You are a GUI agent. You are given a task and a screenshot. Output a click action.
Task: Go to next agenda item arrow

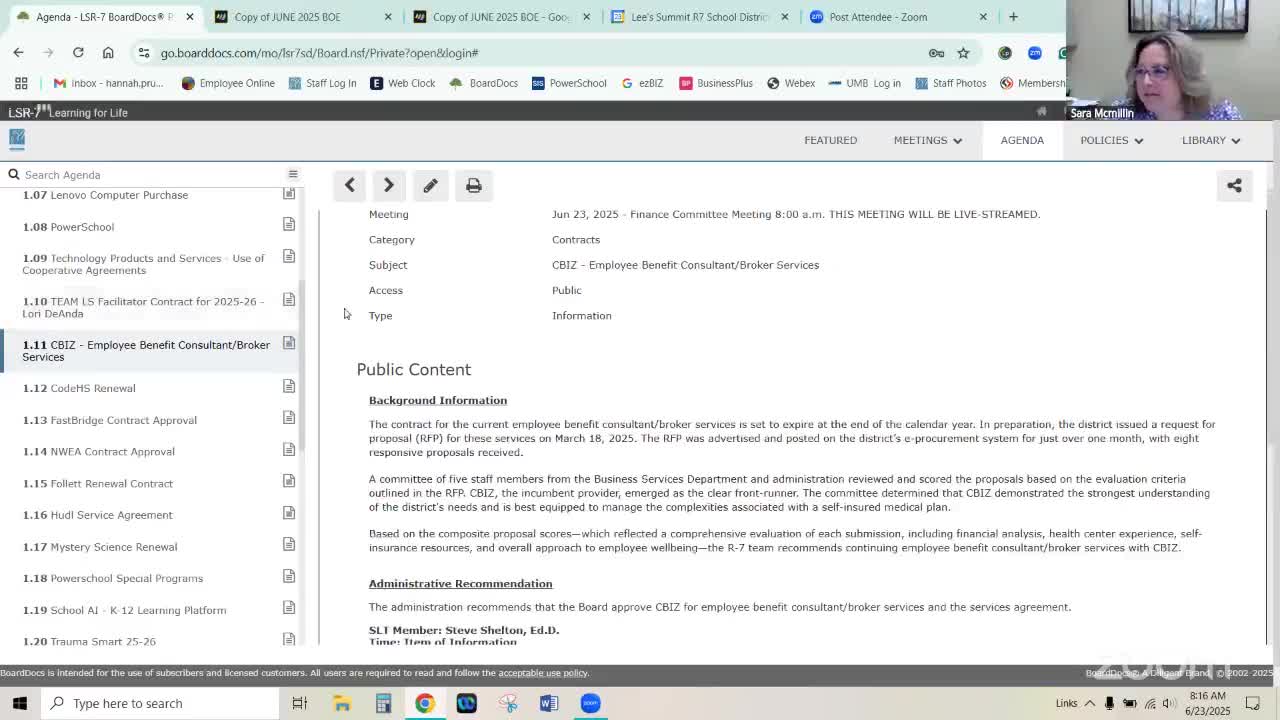[x=389, y=185]
